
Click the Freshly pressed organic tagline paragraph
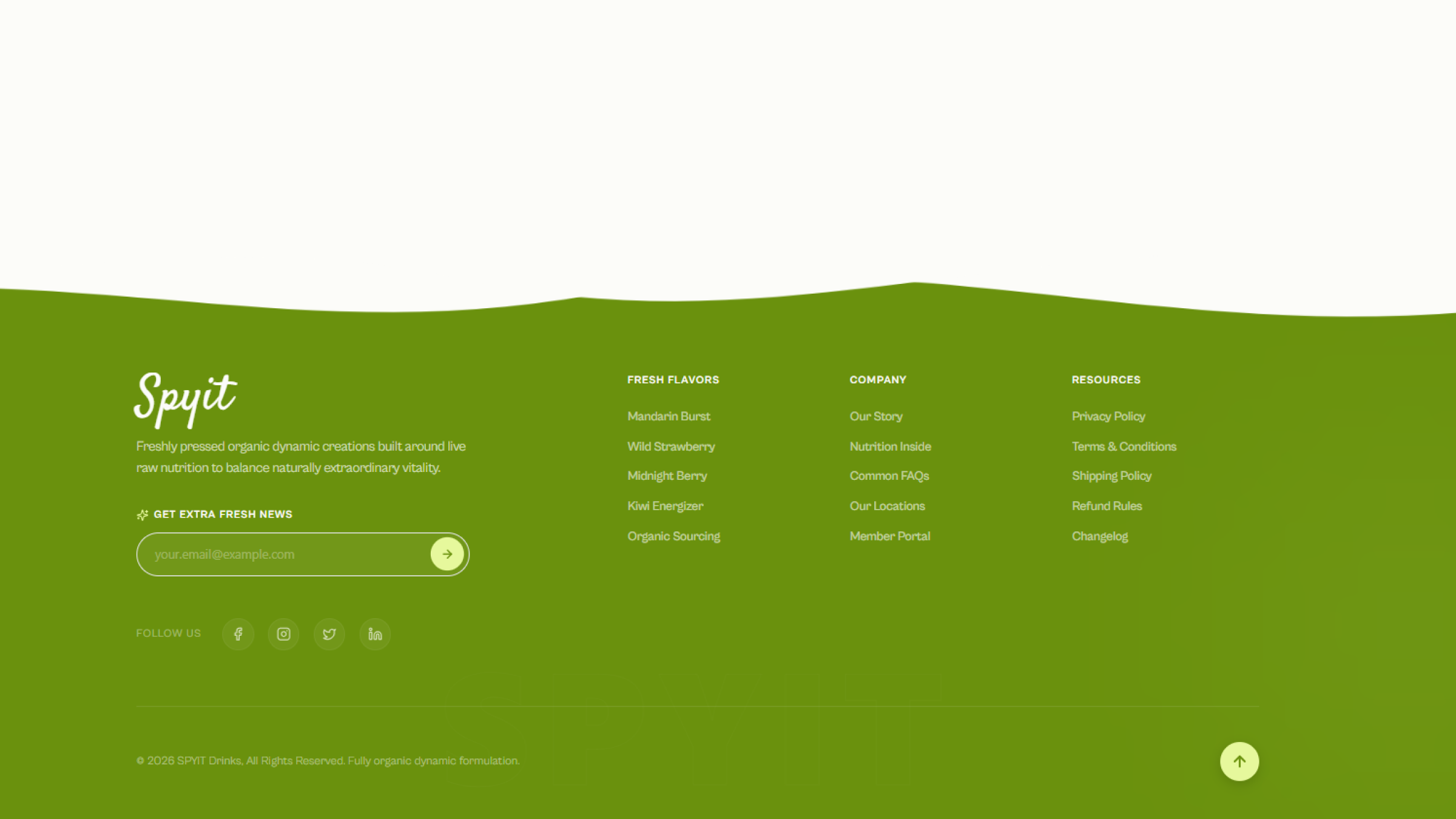(x=301, y=457)
